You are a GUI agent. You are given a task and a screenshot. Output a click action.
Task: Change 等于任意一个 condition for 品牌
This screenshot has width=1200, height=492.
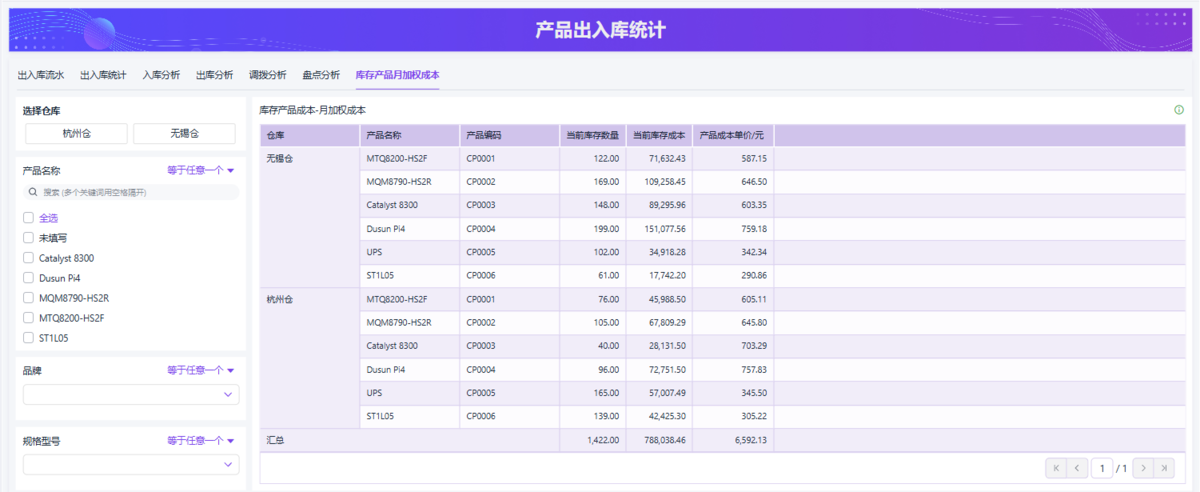pyautogui.click(x=201, y=371)
